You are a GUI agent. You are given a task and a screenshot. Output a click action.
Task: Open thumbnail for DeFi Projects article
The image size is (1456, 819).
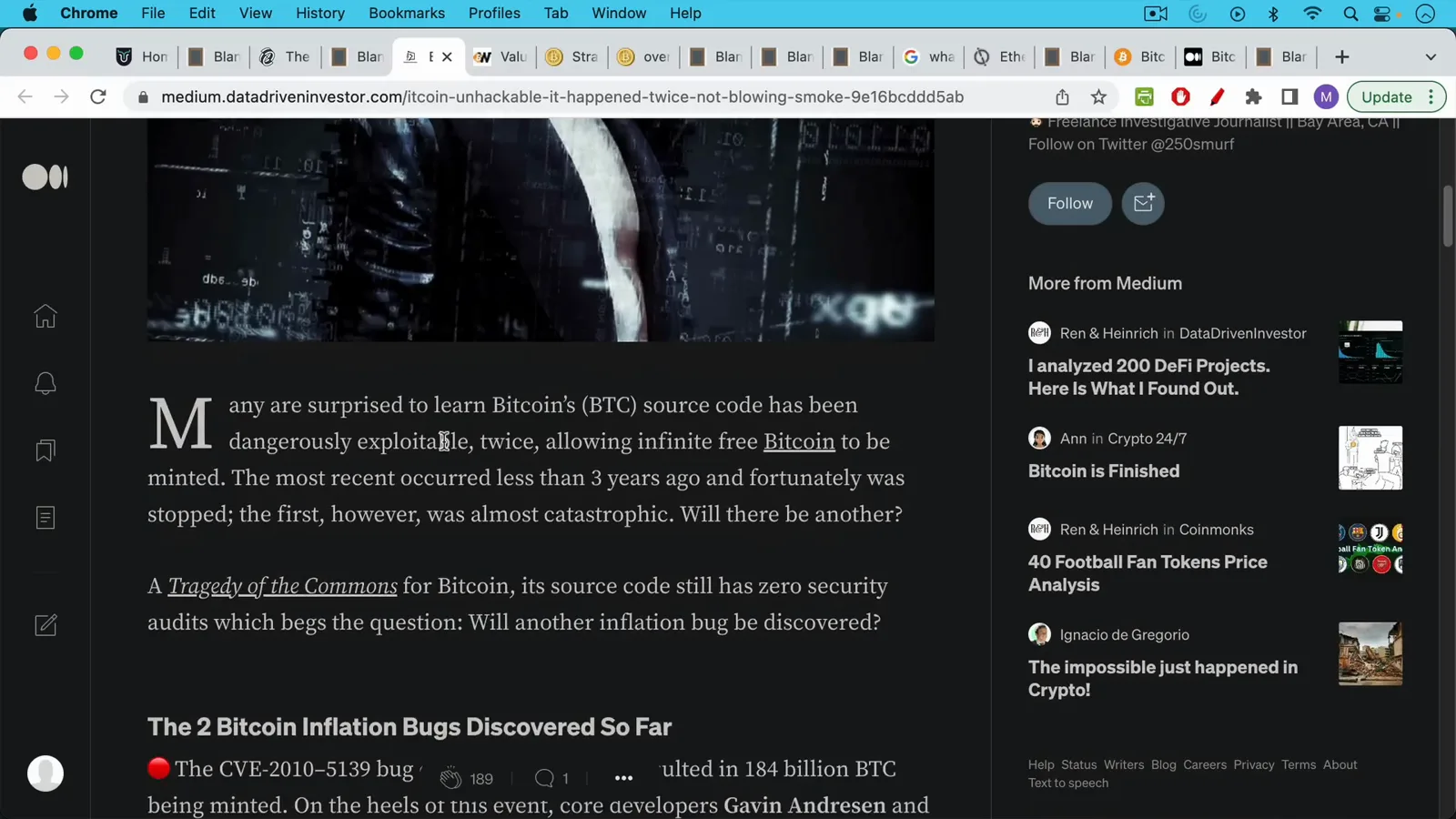pyautogui.click(x=1370, y=352)
